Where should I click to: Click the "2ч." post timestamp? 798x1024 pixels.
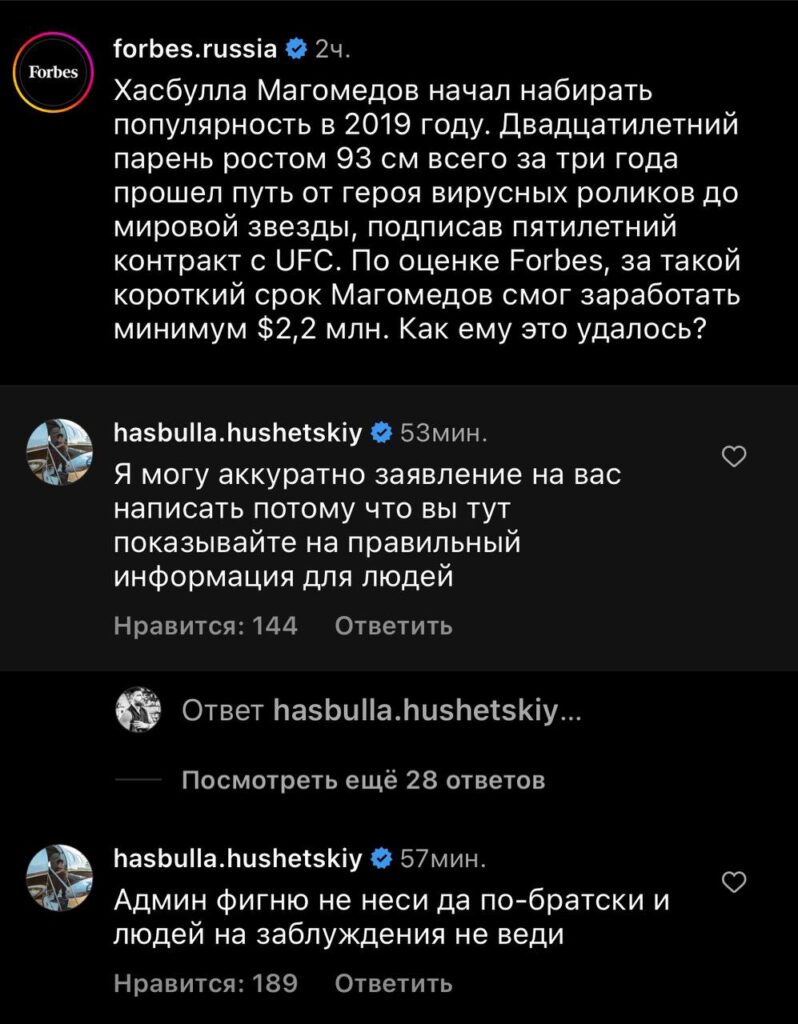(x=333, y=50)
